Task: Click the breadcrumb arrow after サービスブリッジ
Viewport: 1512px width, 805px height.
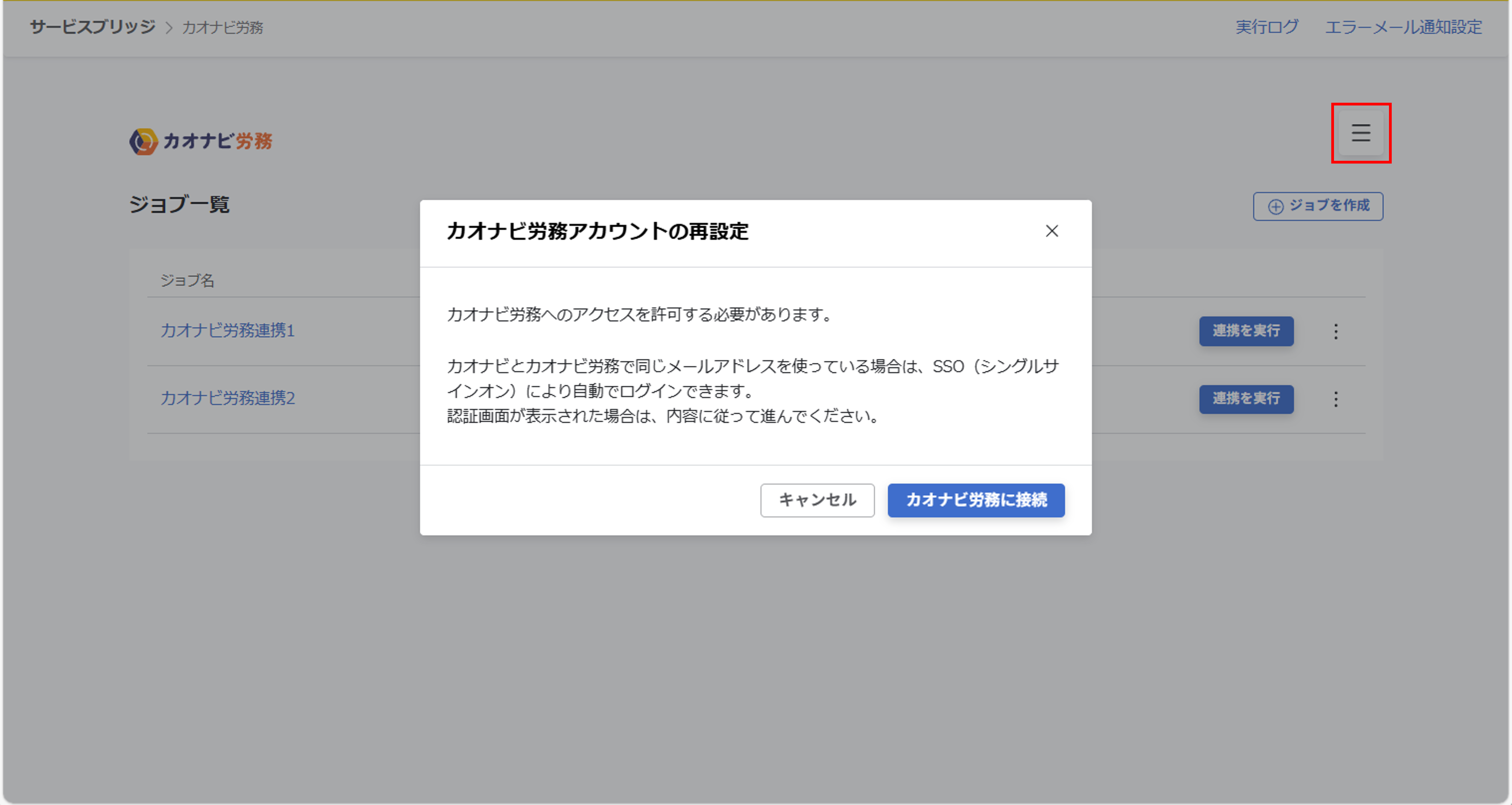Action: (170, 26)
